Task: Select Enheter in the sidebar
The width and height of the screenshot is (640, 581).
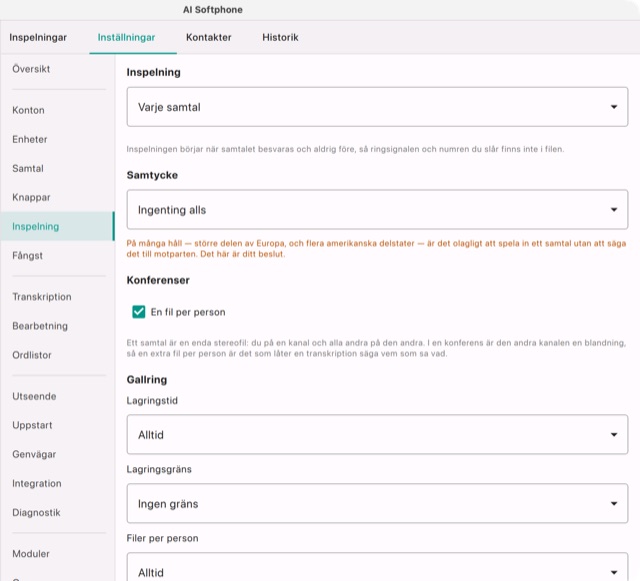Action: point(57,139)
